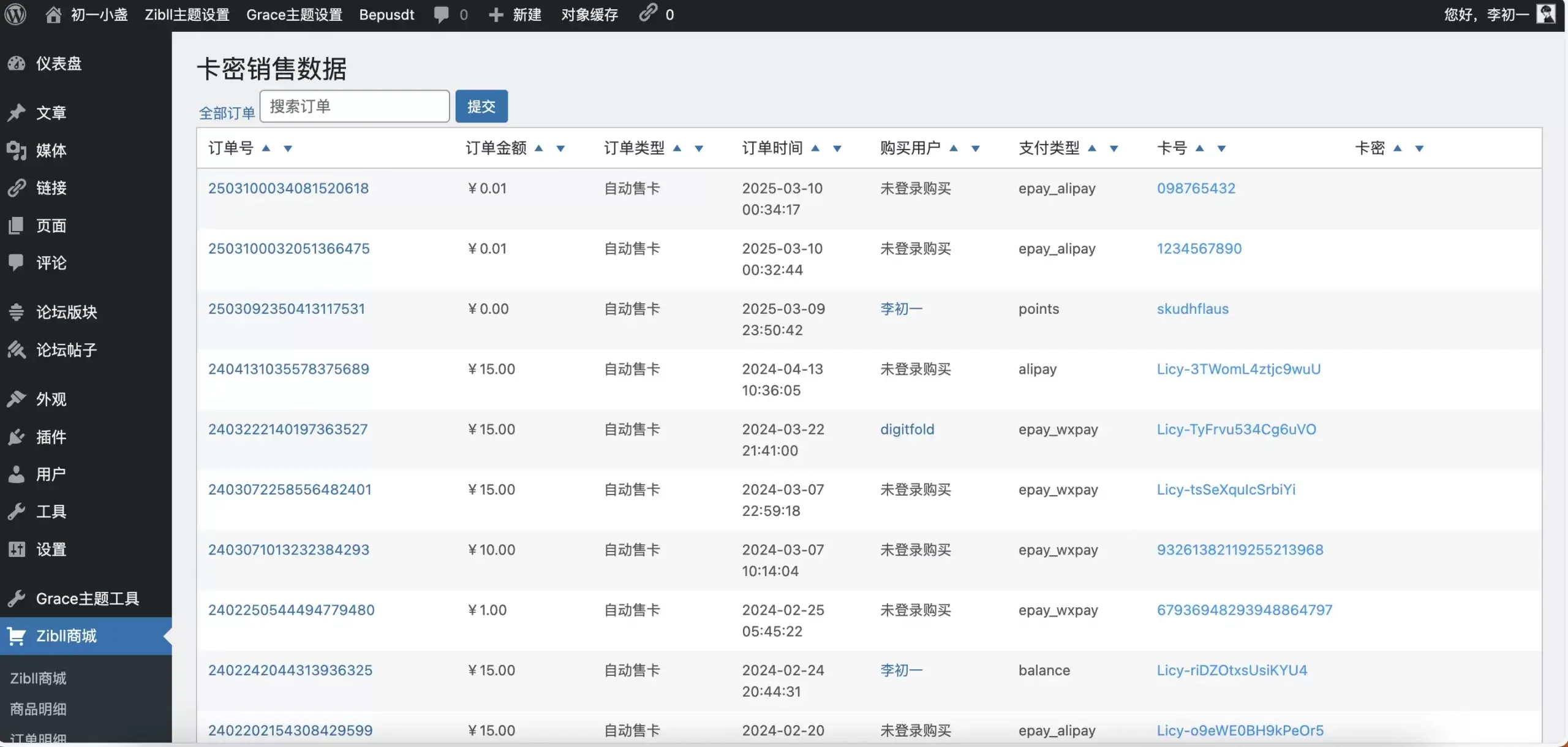Image resolution: width=1568 pixels, height=747 pixels.
Task: Click the link chain icon in admin bar
Action: pos(648,13)
